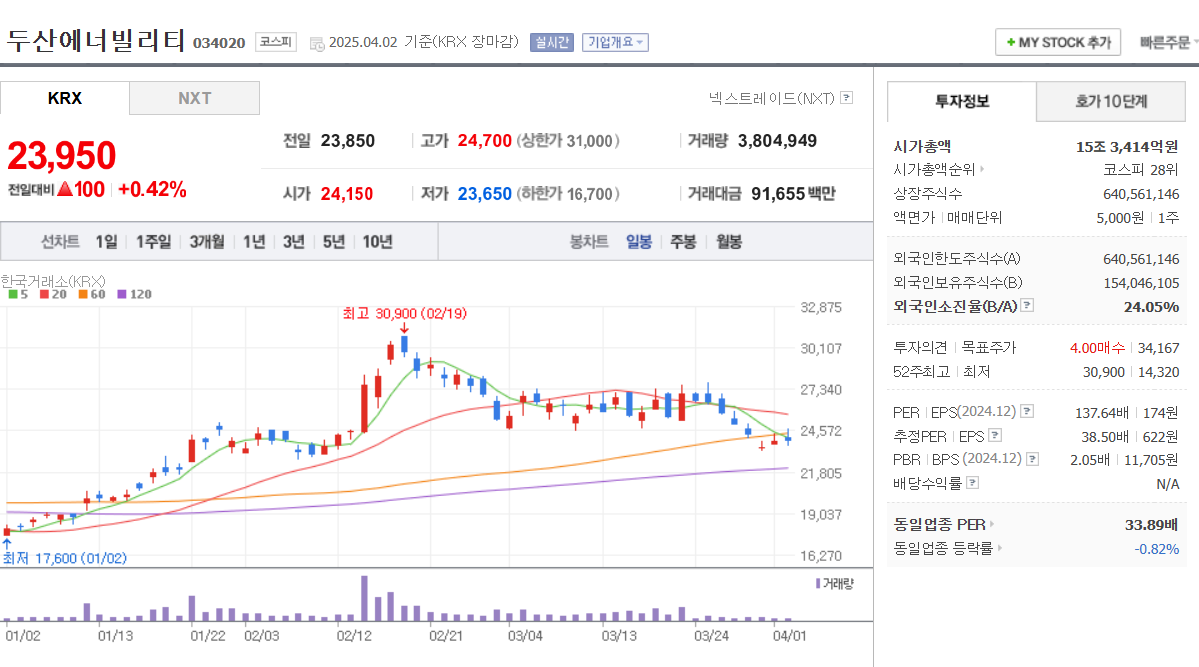
Task: Click the 동일업종 PER link
Action: coord(939,524)
